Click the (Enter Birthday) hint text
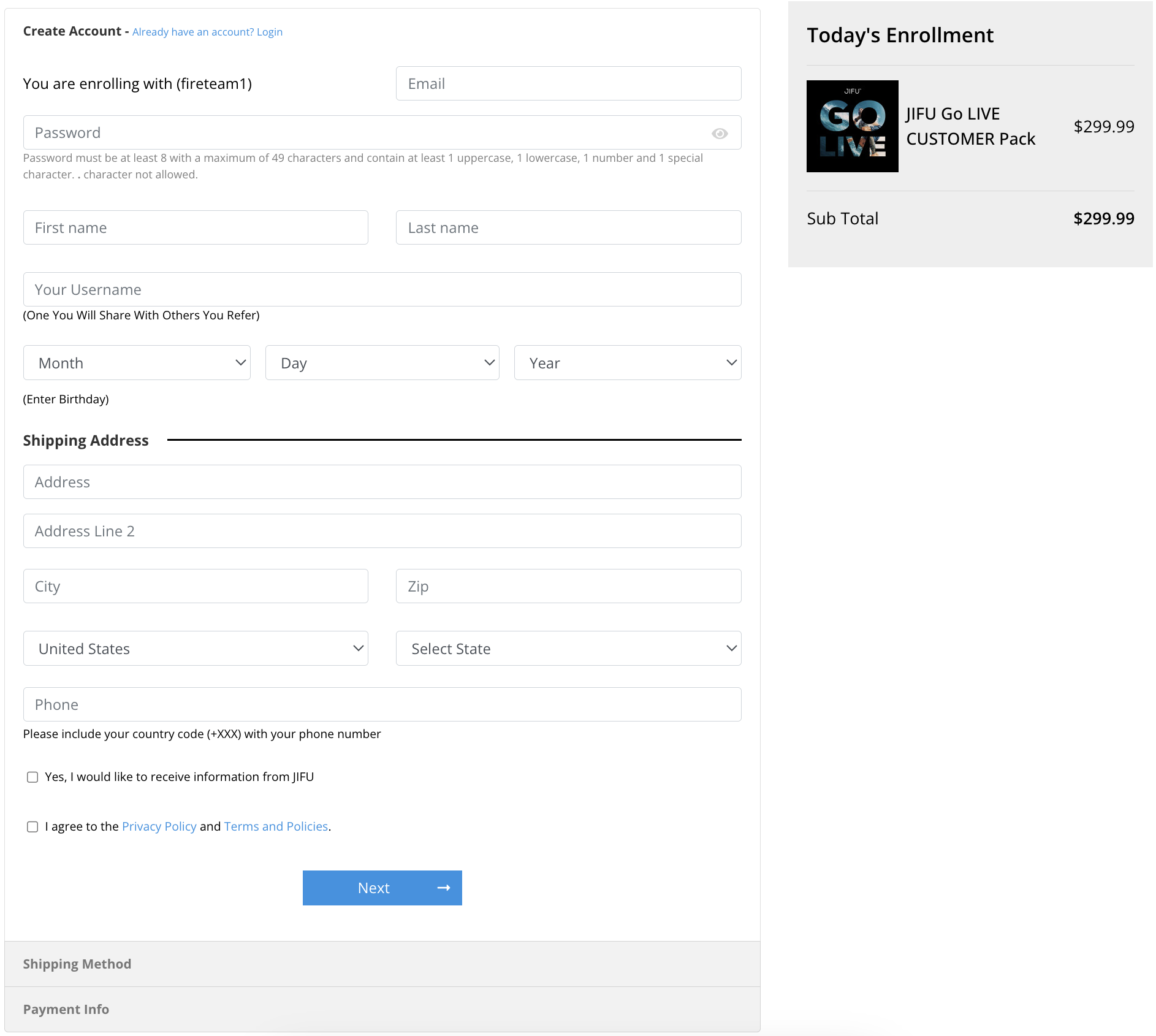The width and height of the screenshot is (1156, 1036). click(66, 399)
